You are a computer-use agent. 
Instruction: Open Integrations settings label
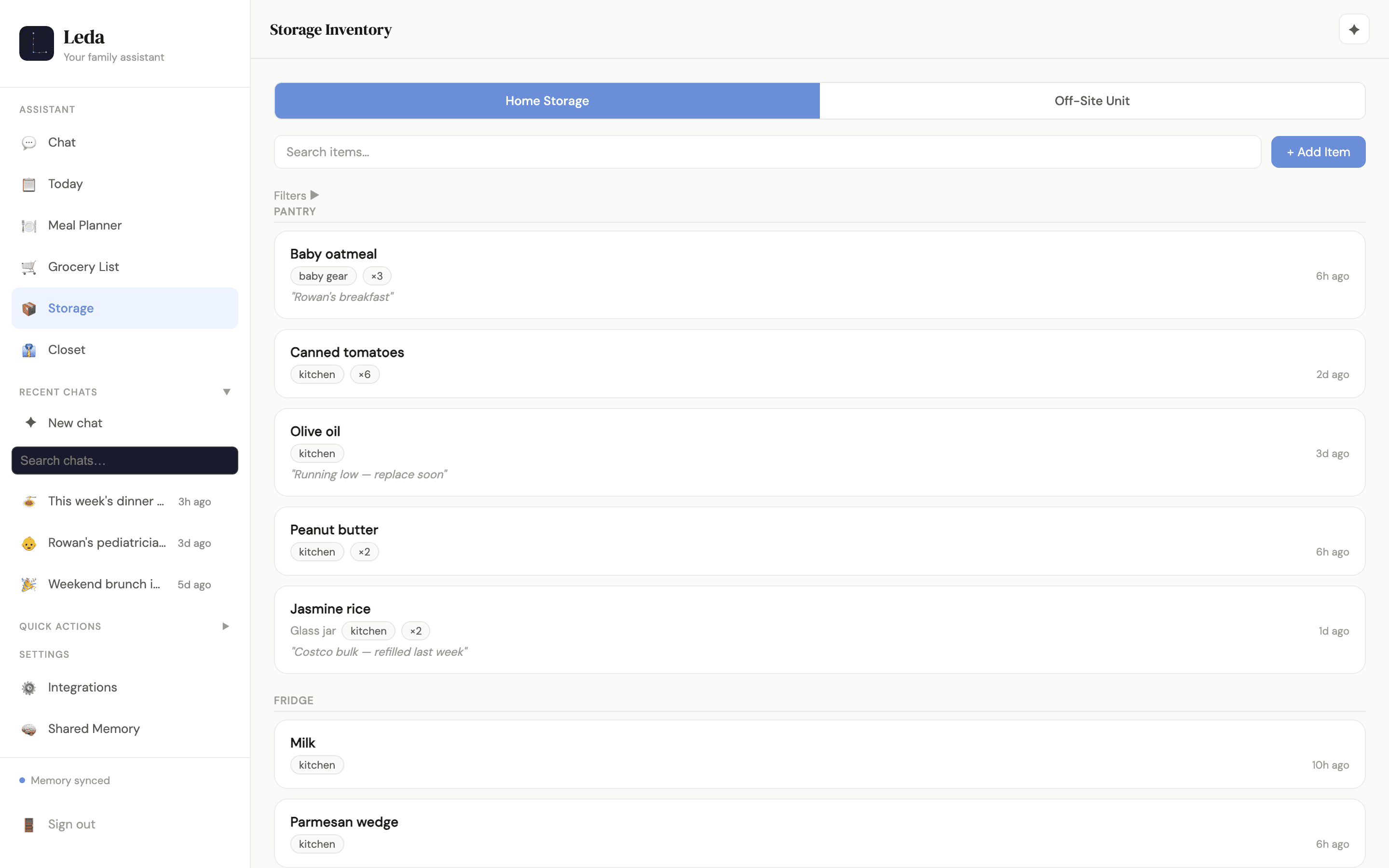click(x=82, y=687)
